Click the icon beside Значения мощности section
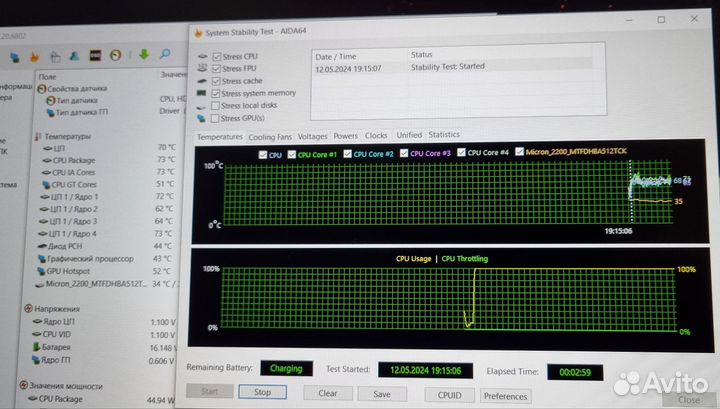Screen dimensions: 720x409 tap(23, 385)
